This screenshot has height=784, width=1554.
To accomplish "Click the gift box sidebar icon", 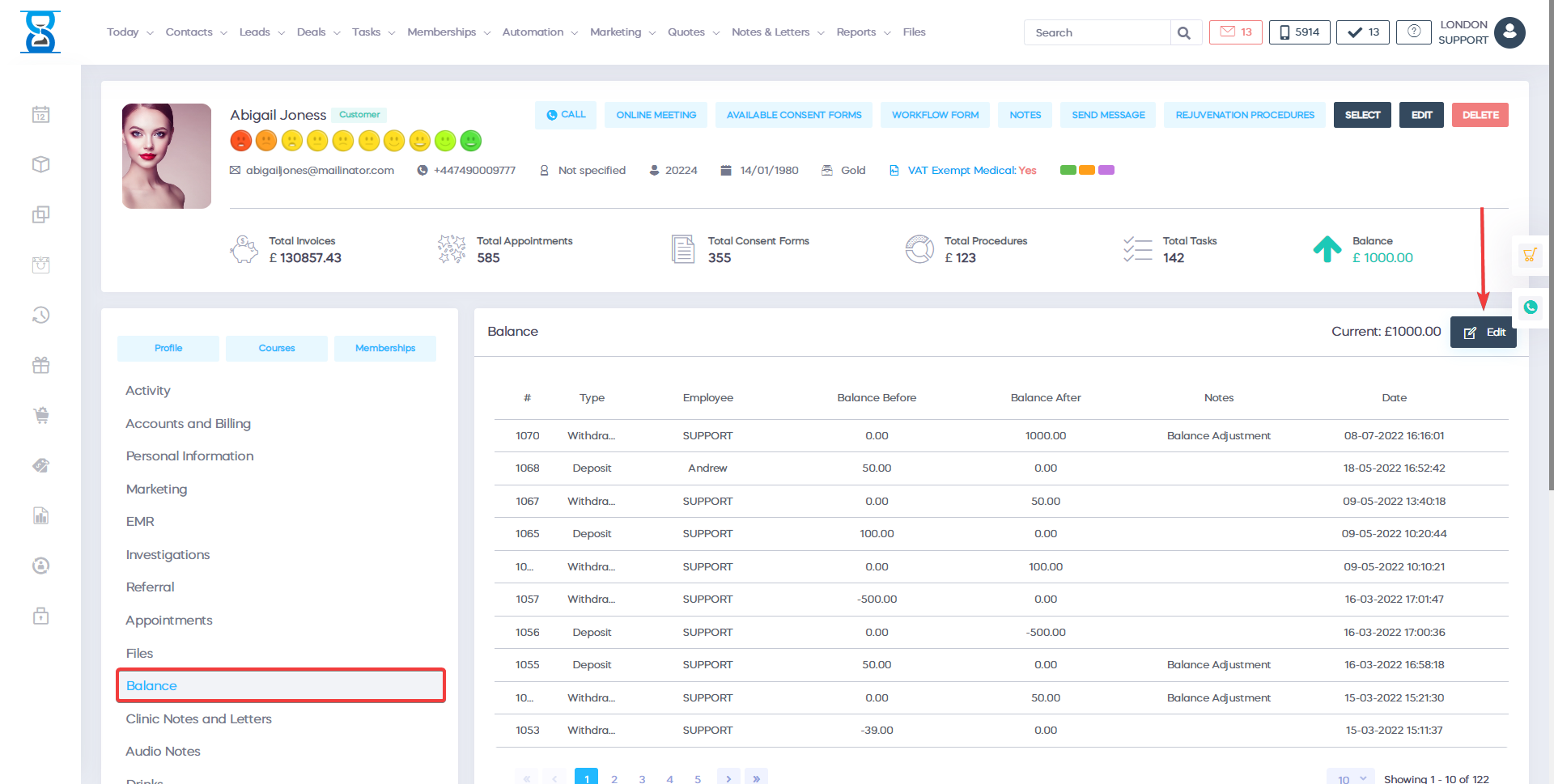I will 41,366.
